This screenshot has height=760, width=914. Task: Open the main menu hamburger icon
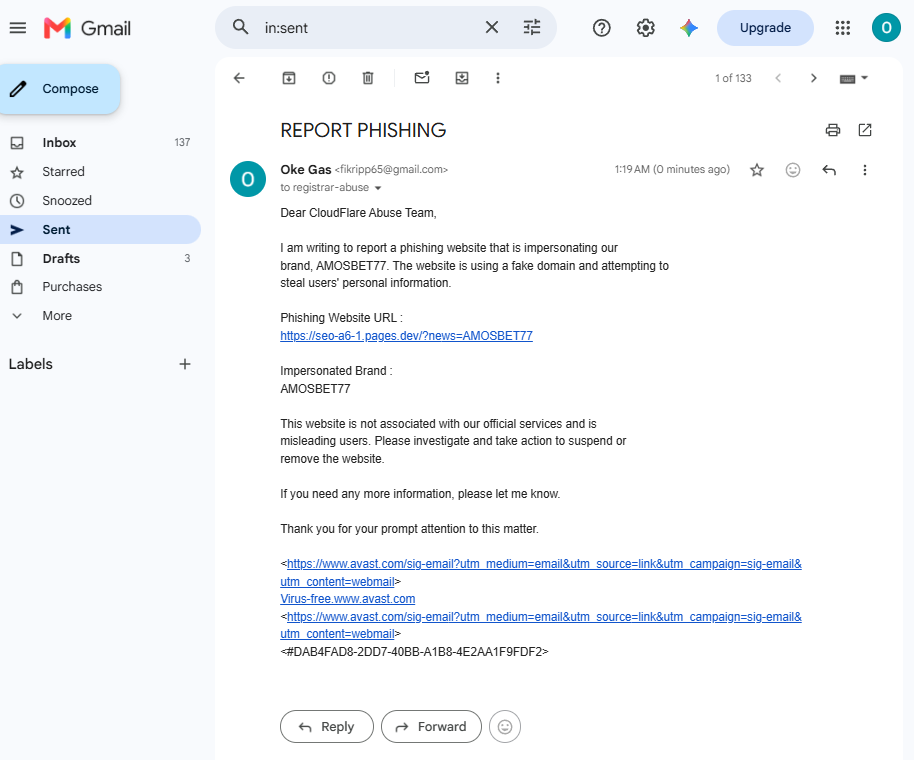[x=18, y=27]
